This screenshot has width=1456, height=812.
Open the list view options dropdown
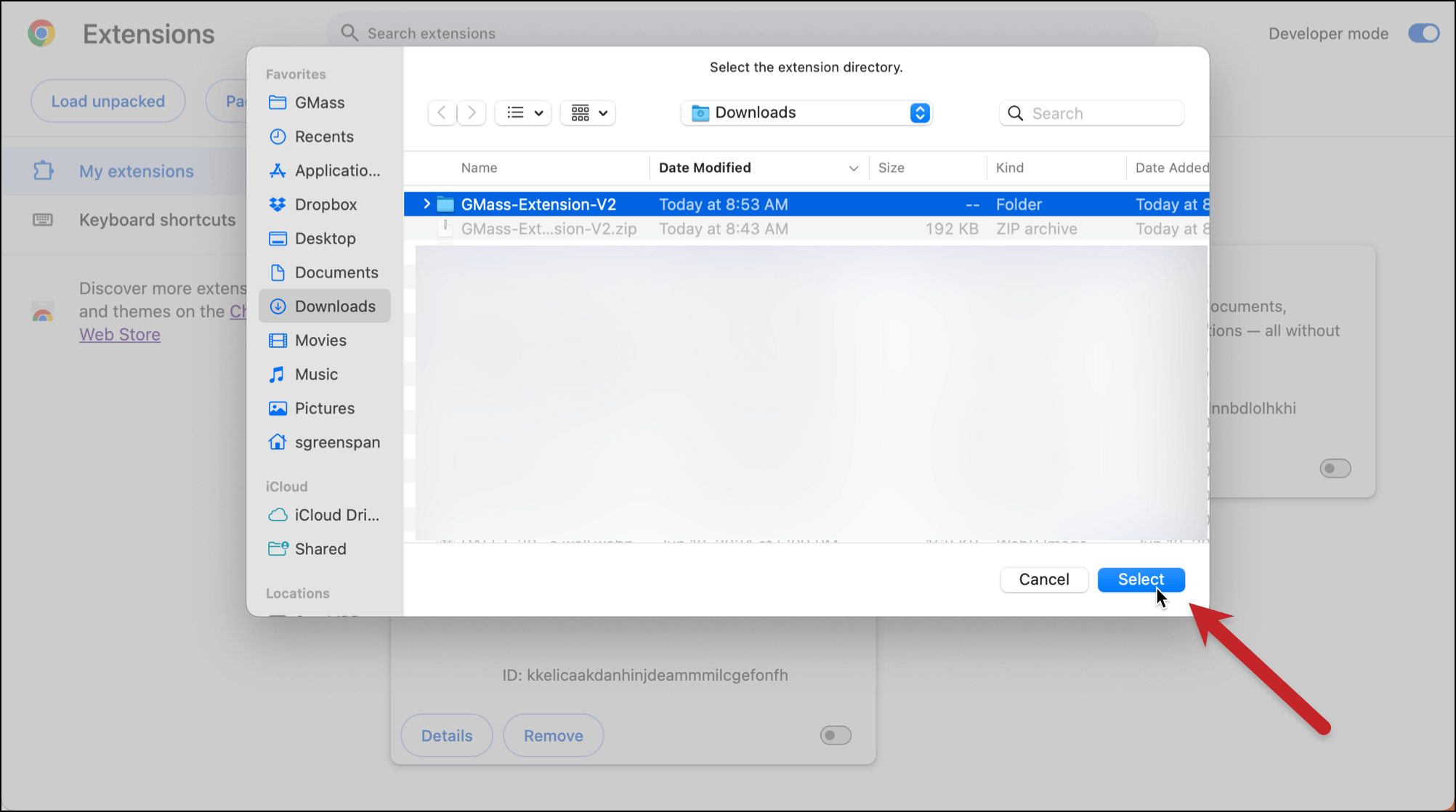coord(523,113)
